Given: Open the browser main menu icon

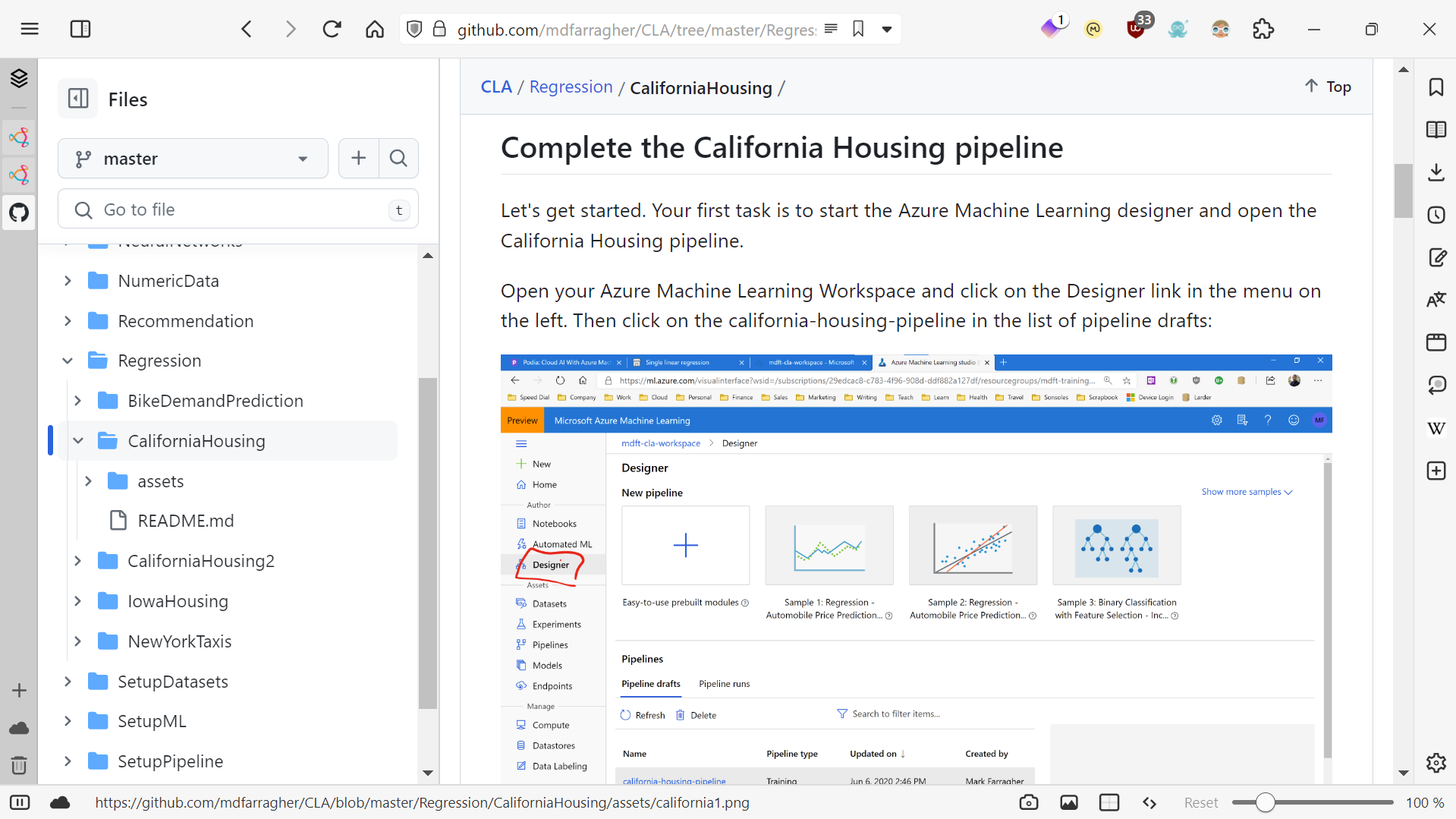Looking at the screenshot, I should 30,29.
